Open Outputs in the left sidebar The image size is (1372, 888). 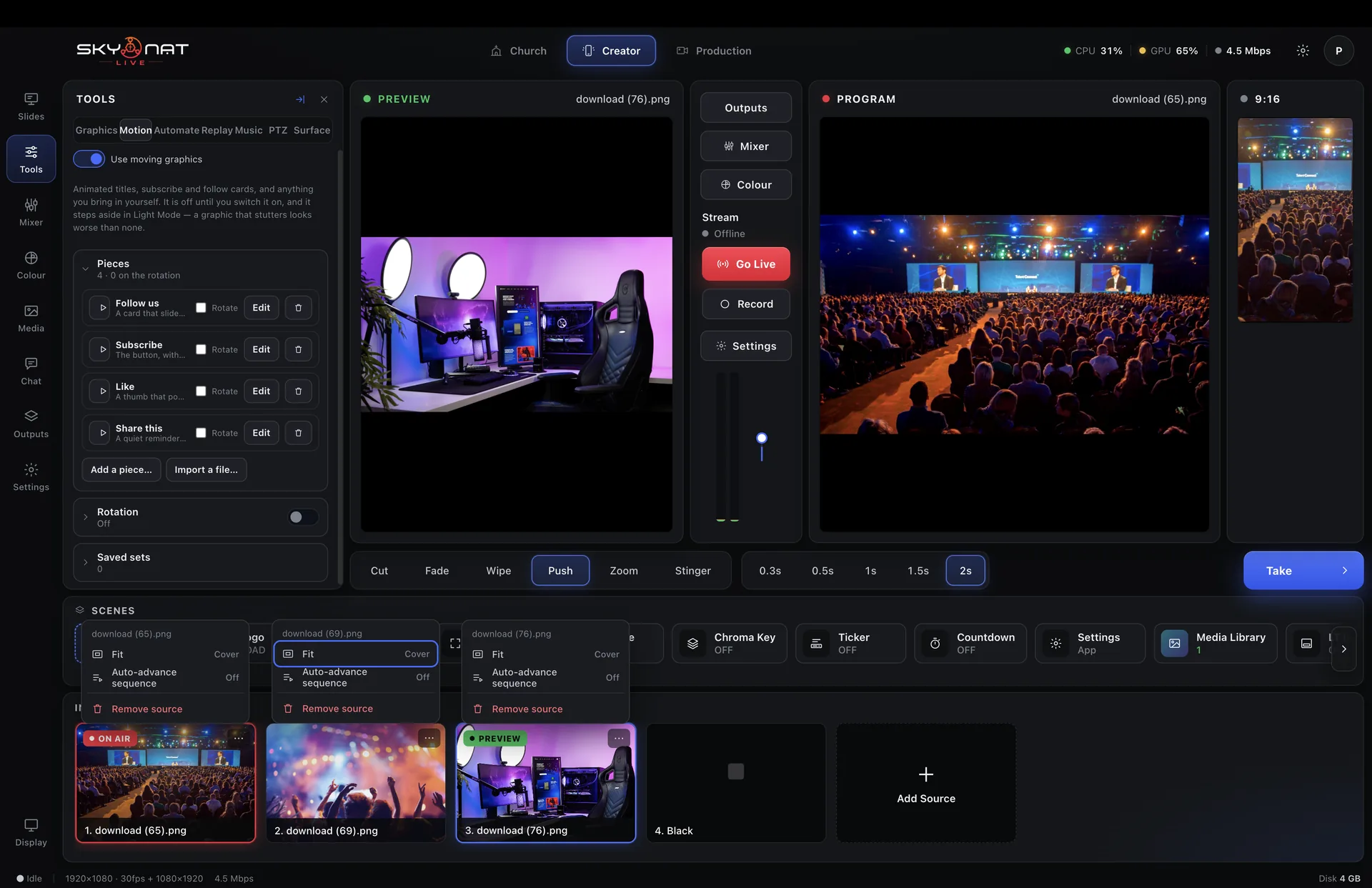[x=31, y=424]
